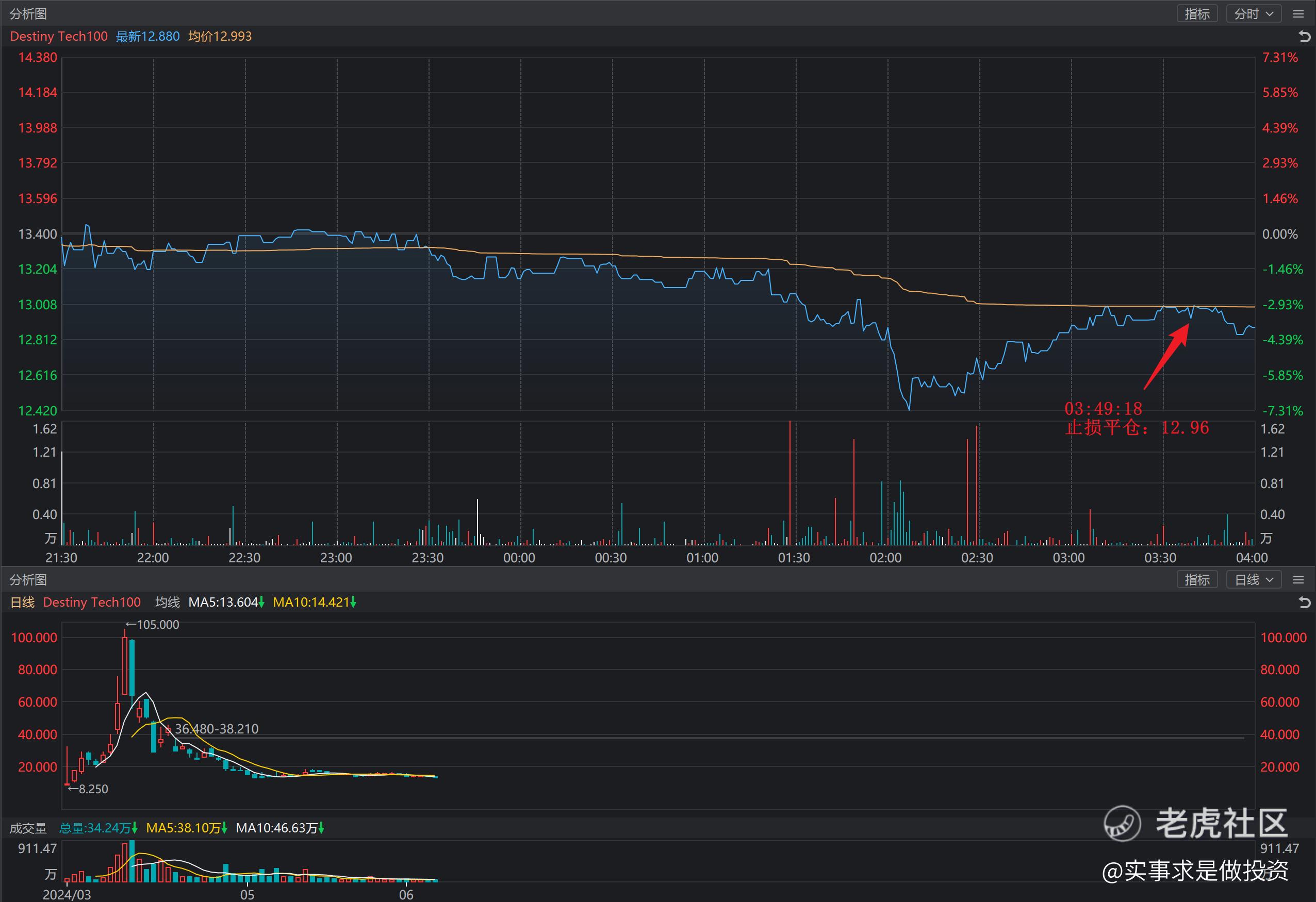
Task: Click the 100.000 left axis label on daily chart
Action: pos(35,637)
